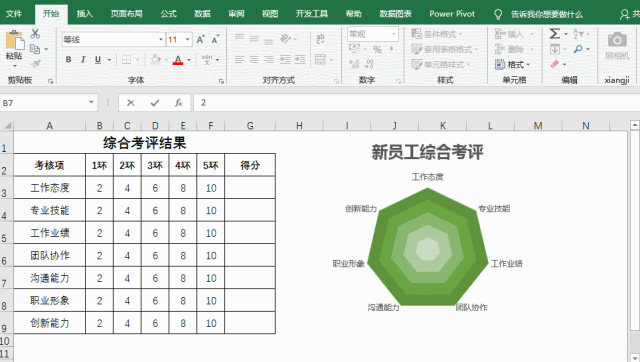The width and height of the screenshot is (640, 362).
Task: Toggle Bold formatting
Action: point(69,60)
